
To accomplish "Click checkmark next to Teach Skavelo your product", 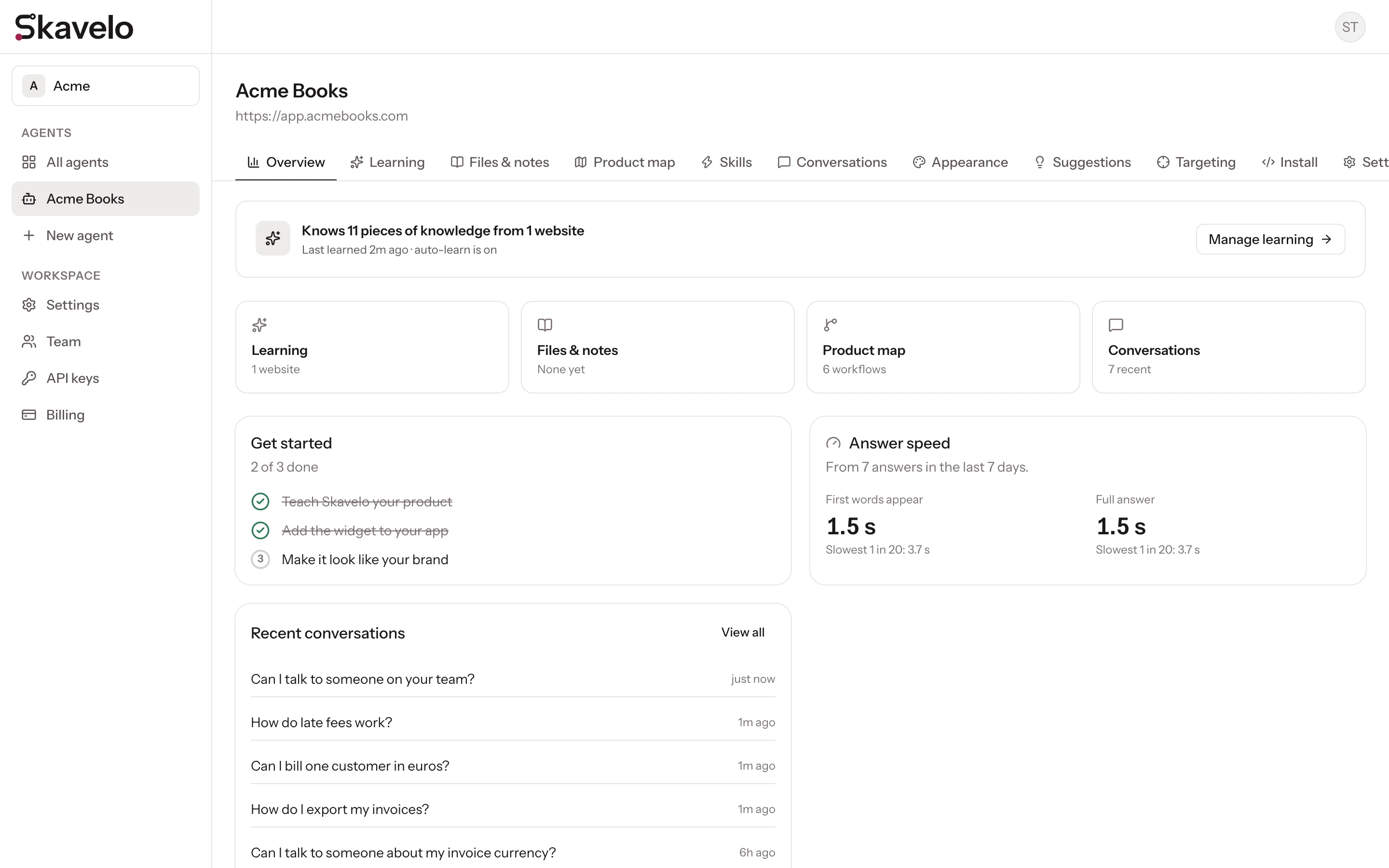I will tap(260, 502).
